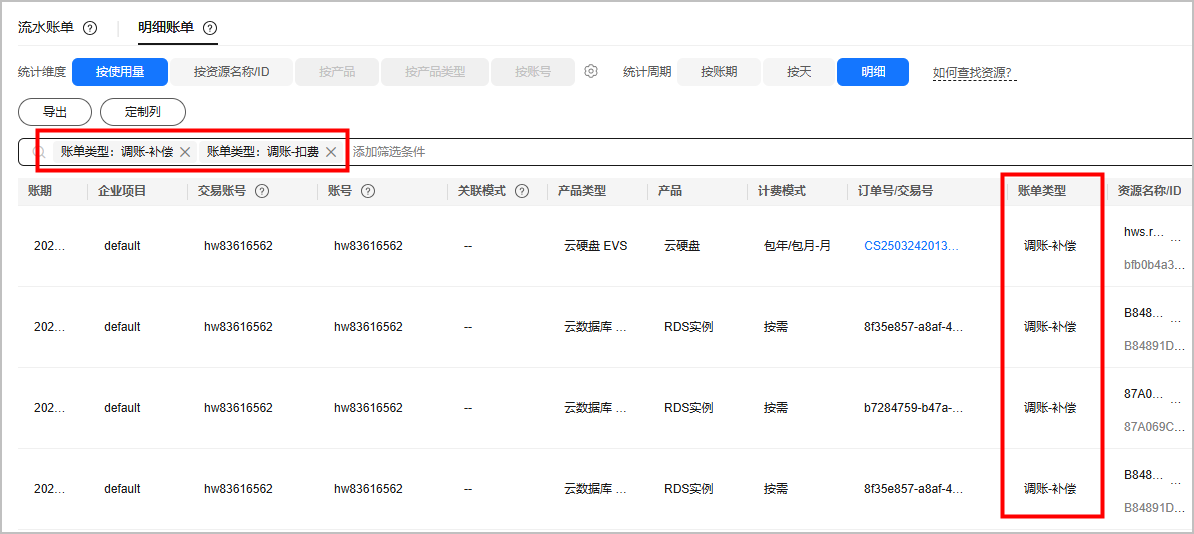Click the 导出 export button
Image resolution: width=1194 pixels, height=534 pixels.
point(55,112)
